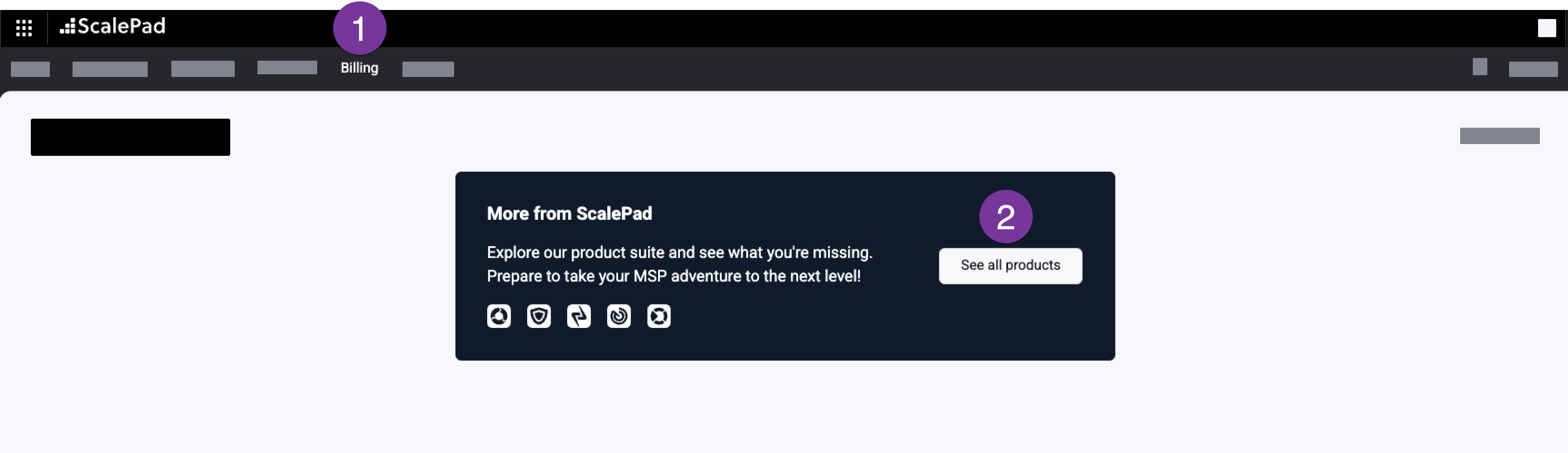The image size is (1568, 453).
Task: Open the spiral radar product icon
Action: pos(618,316)
